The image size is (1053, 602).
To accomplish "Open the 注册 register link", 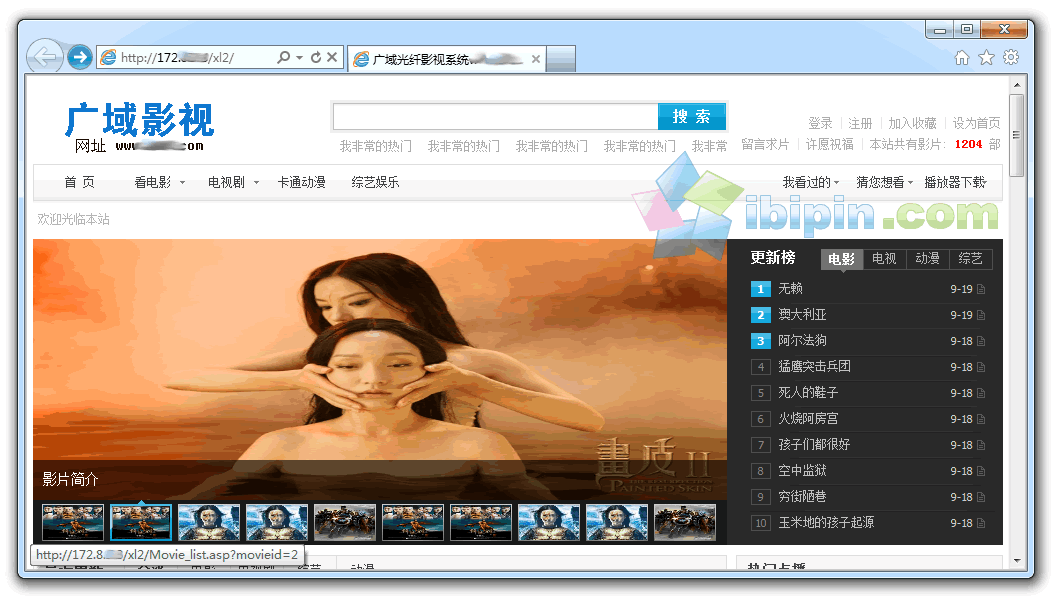I will click(860, 123).
